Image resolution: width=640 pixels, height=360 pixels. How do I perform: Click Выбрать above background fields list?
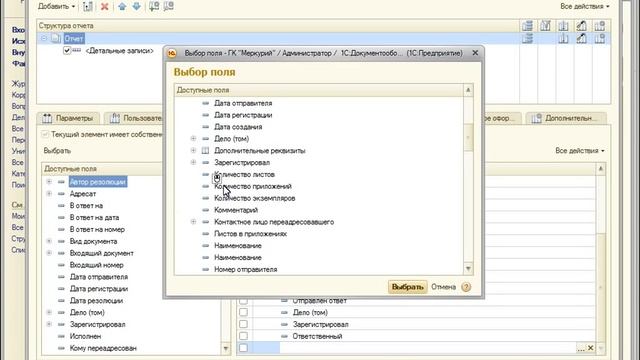[57, 151]
